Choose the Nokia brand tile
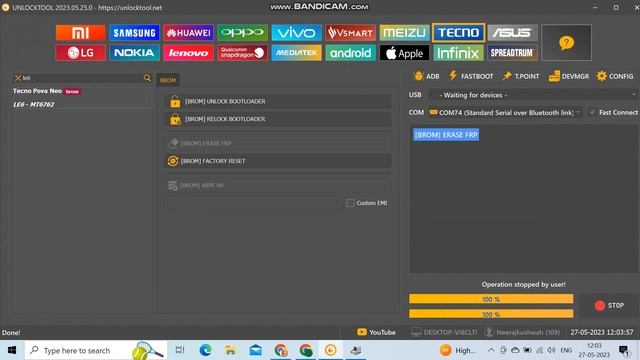 [134, 53]
